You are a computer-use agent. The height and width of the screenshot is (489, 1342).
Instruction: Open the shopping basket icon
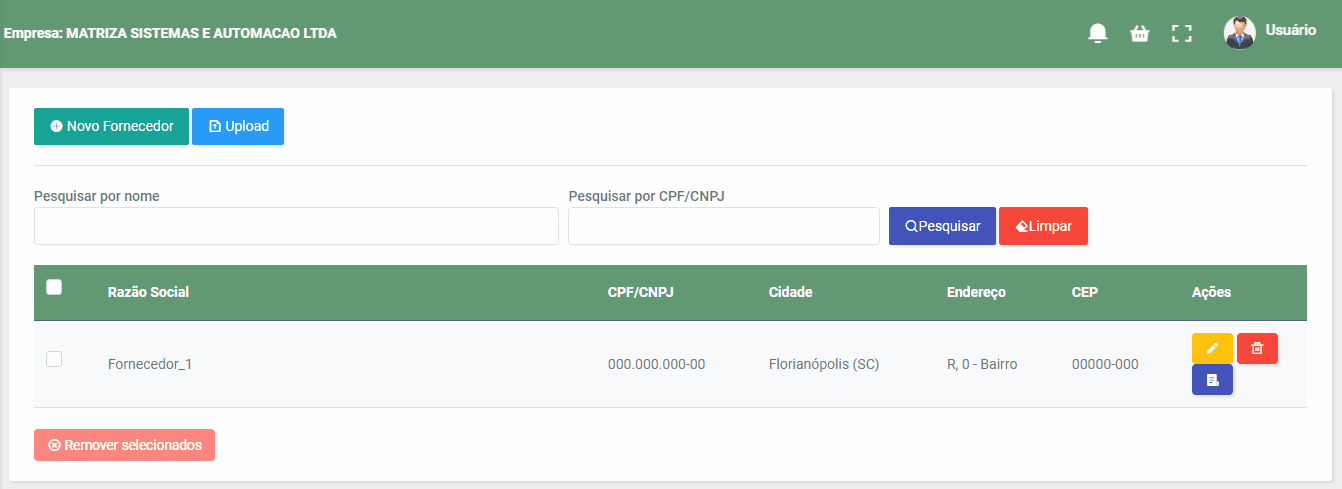point(1140,33)
